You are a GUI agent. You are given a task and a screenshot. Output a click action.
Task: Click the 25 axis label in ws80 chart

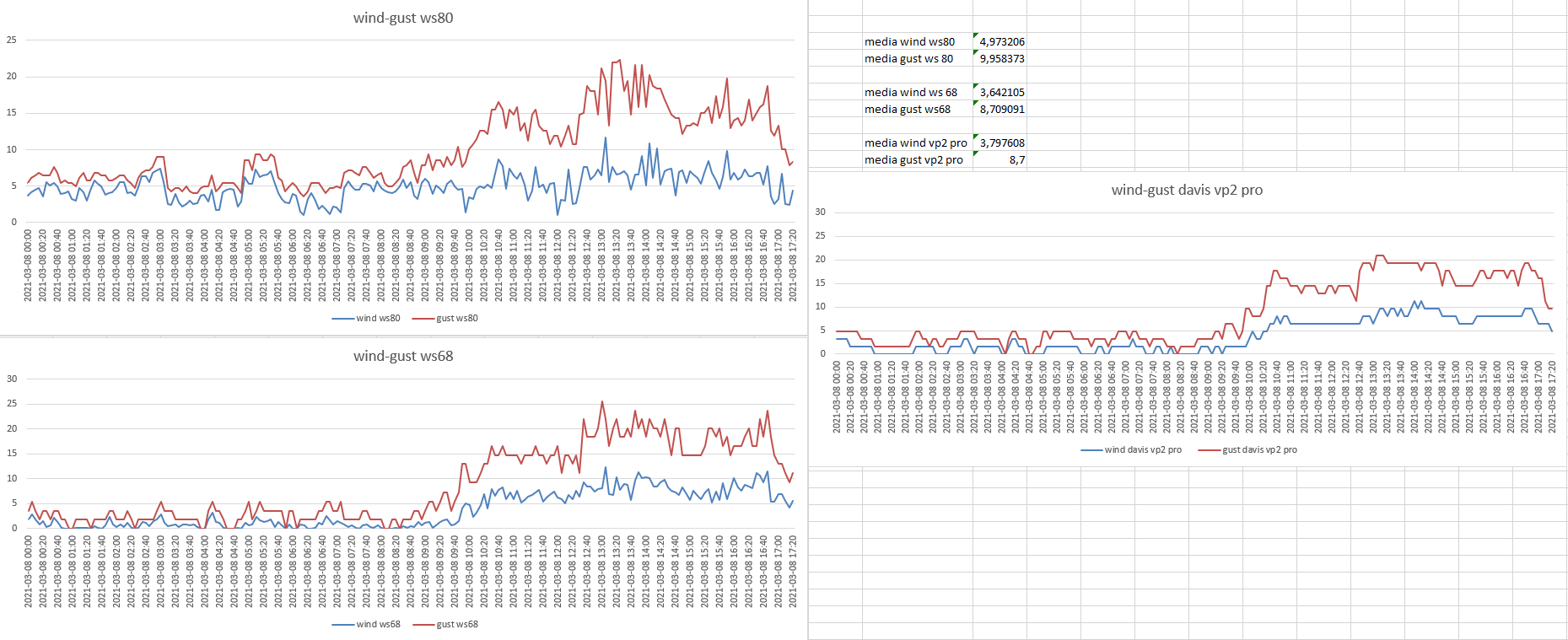pos(12,40)
